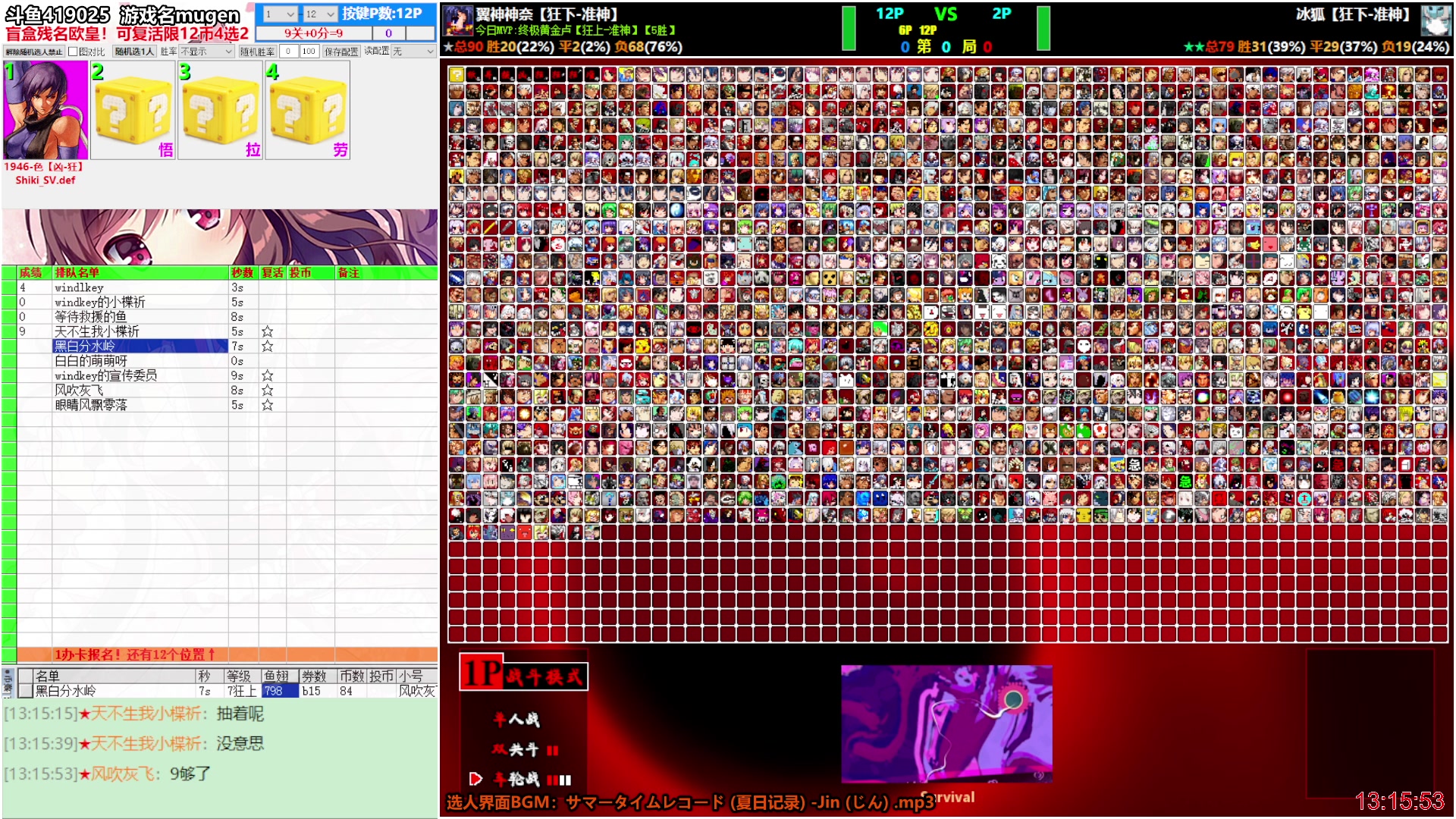The height and width of the screenshot is (819, 1456).
Task: Click the 今日MVP 终极黄金卢 text line
Action: click(576, 30)
